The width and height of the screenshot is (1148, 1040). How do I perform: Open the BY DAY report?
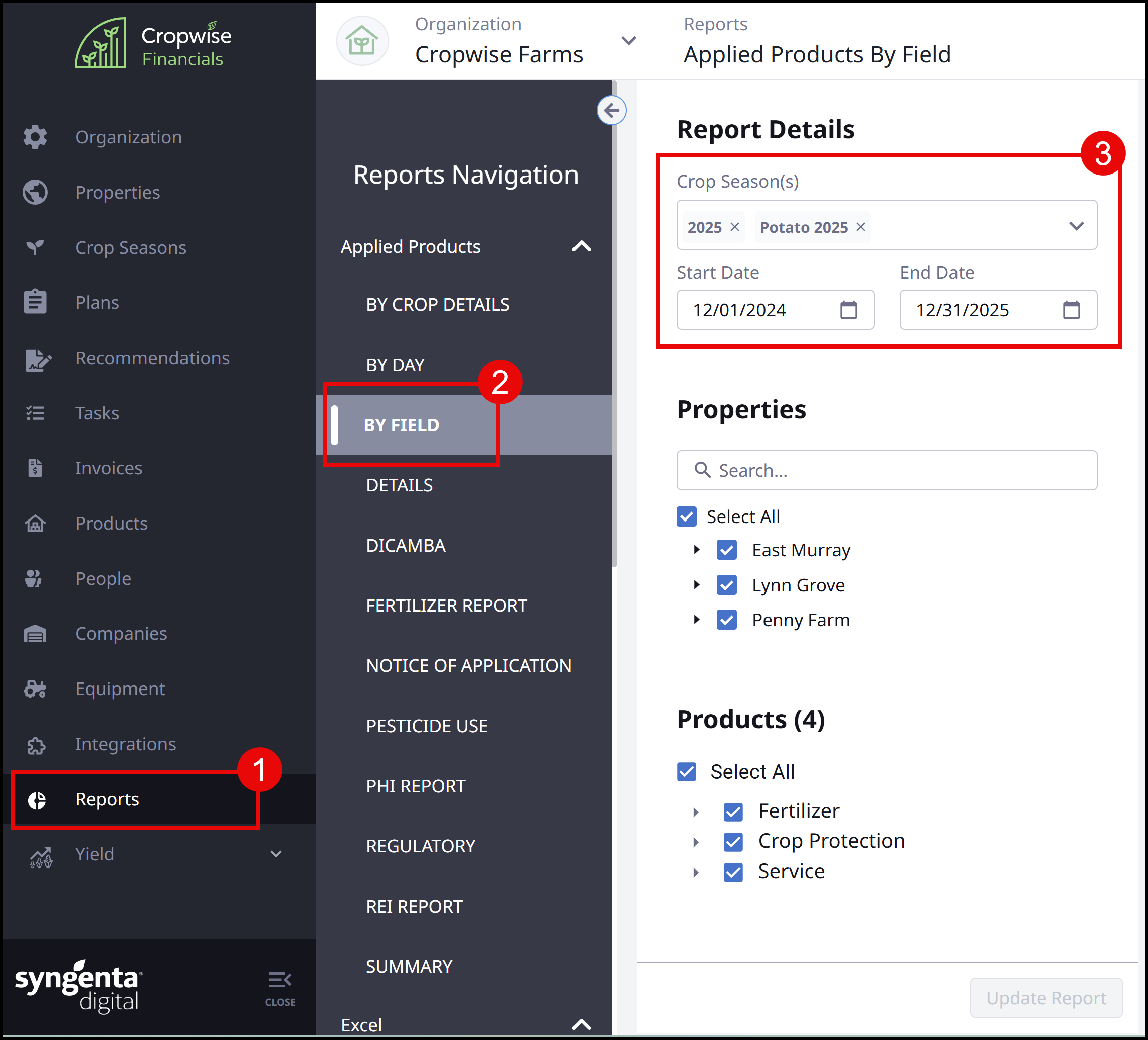click(x=395, y=365)
